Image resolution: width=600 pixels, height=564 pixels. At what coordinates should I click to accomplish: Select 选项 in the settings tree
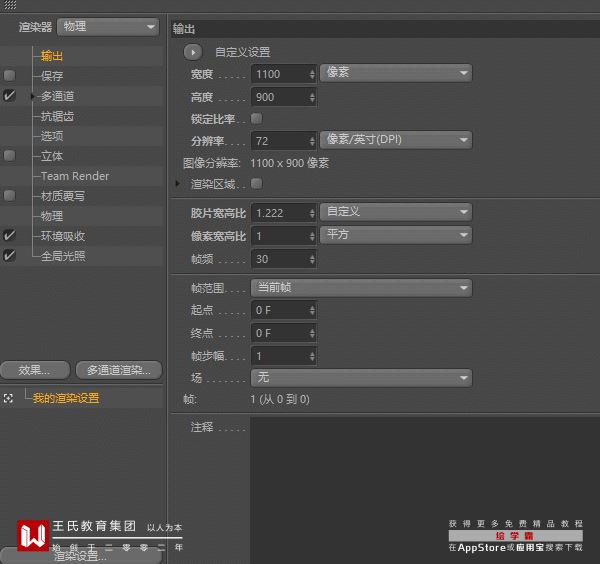(x=52, y=136)
